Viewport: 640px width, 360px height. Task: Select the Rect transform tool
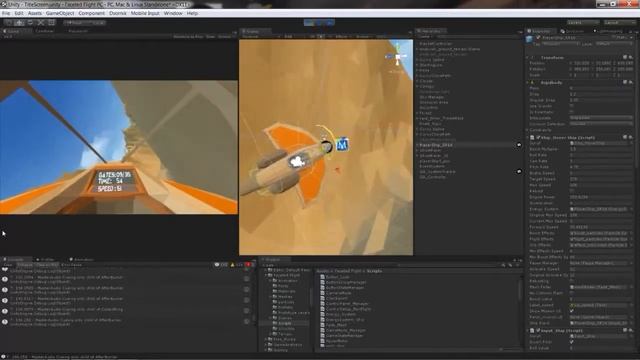[51, 22]
